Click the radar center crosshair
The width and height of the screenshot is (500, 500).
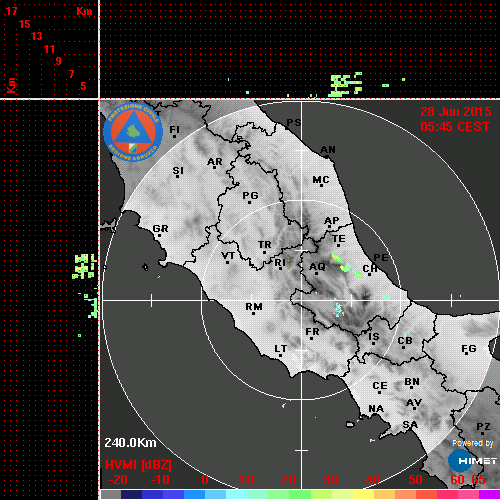click(301, 300)
